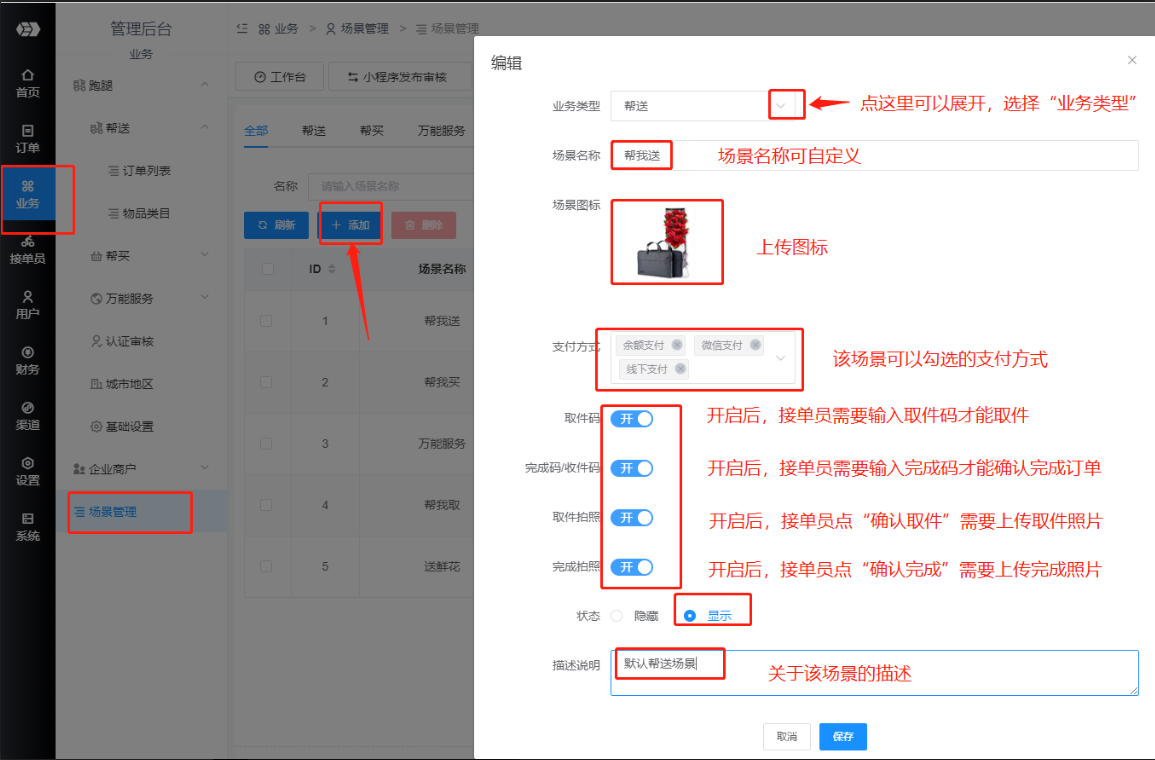1155x760 pixels.
Task: Open 场景管理 in the left menu
Action: [x=112, y=512]
